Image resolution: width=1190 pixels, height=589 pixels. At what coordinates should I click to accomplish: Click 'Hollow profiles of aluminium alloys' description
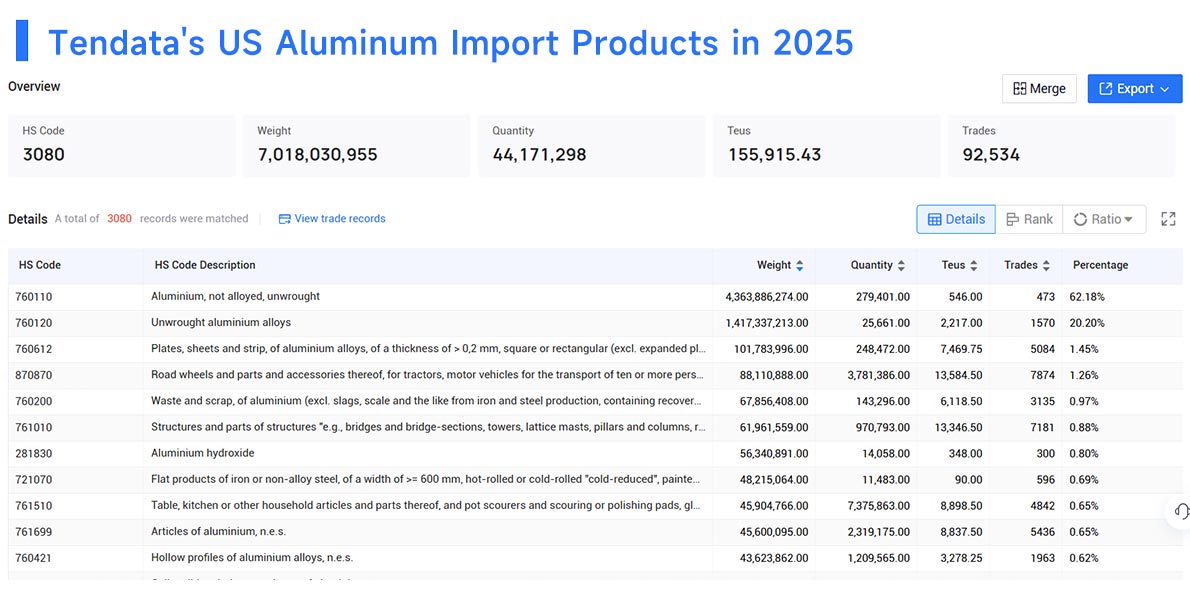click(x=252, y=558)
